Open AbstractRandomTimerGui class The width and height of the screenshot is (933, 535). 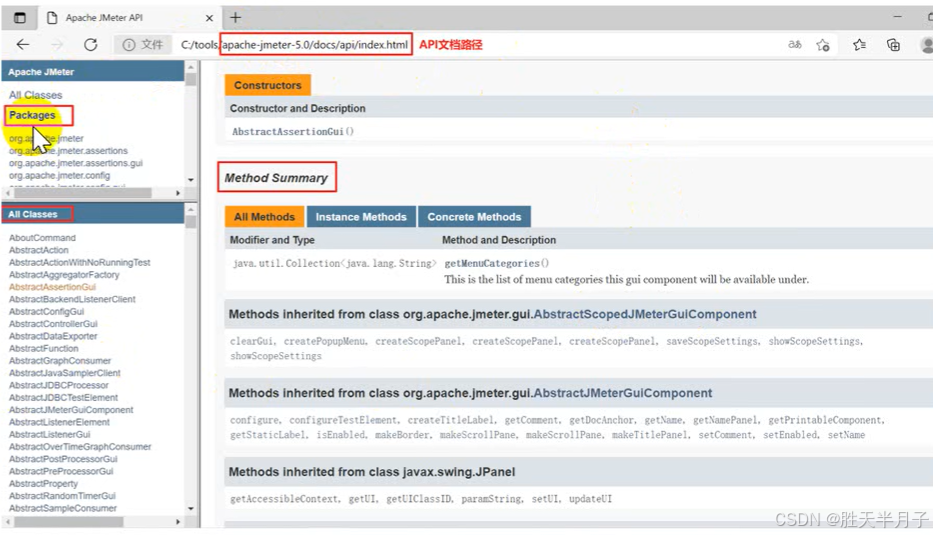pos(62,496)
